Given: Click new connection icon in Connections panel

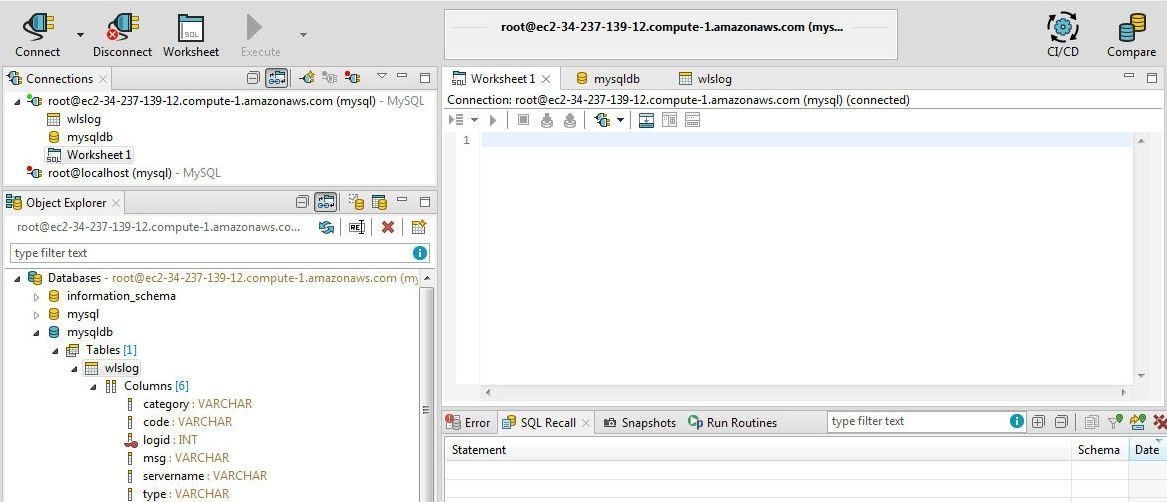Looking at the screenshot, I should (307, 77).
